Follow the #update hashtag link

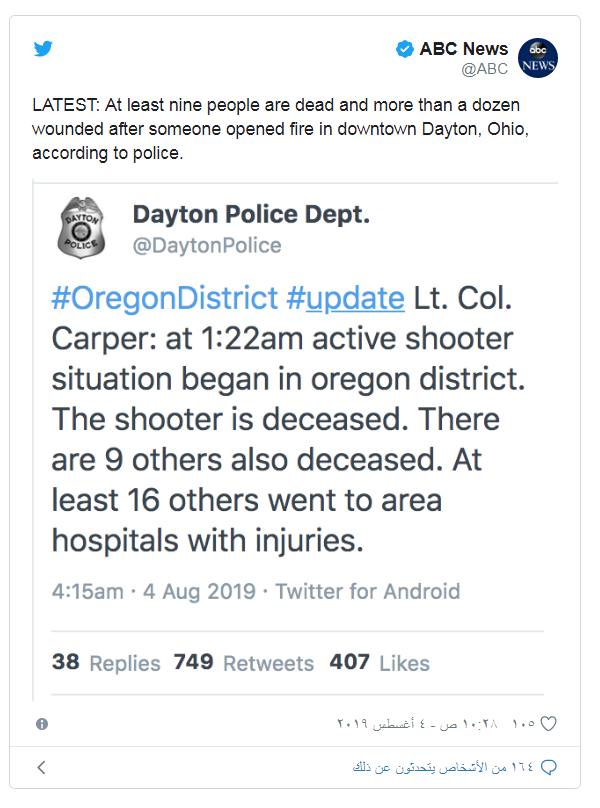(x=345, y=298)
